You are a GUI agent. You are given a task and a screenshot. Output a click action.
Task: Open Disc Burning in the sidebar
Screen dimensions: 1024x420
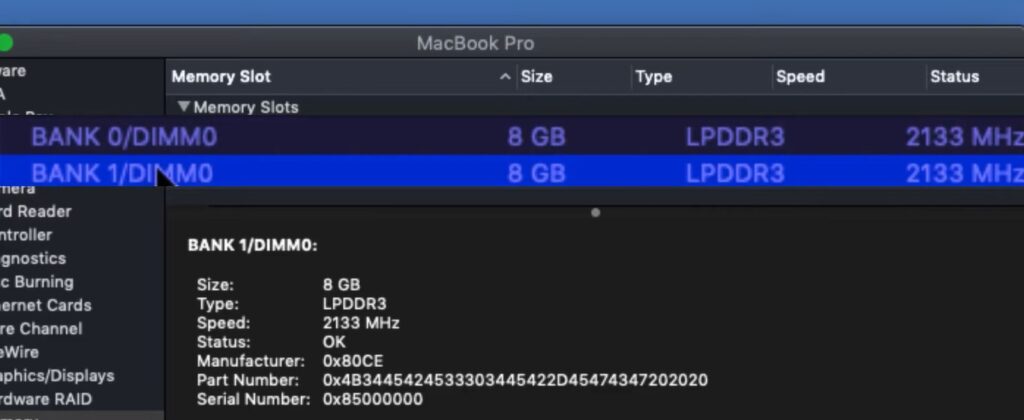click(x=37, y=282)
